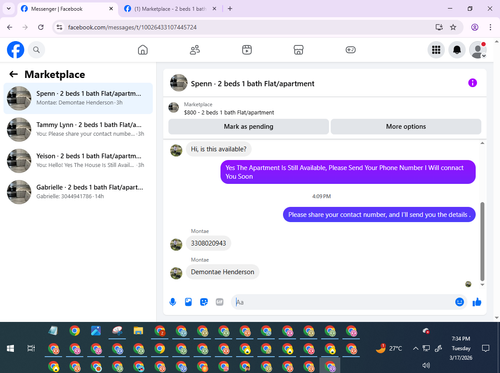Open the Facebook search icon
Screen dimensions: 500x373
tap(36, 50)
